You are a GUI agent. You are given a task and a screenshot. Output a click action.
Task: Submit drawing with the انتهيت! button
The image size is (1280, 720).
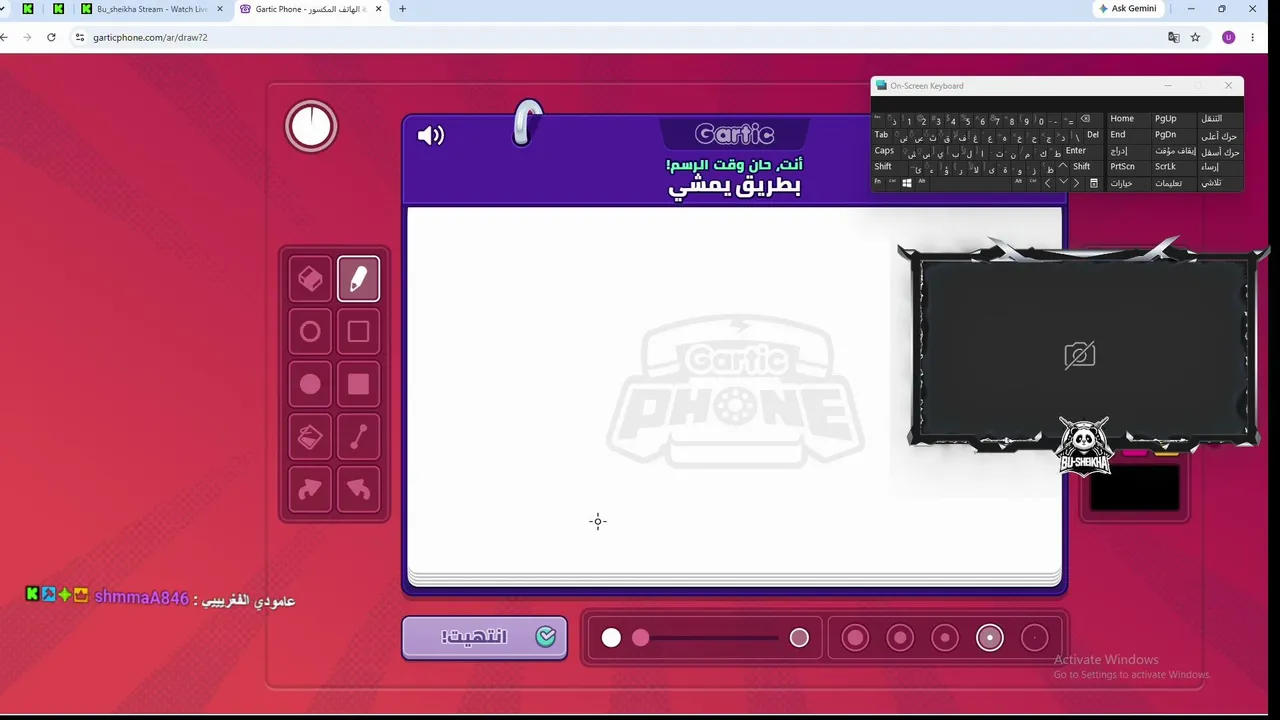tap(485, 637)
